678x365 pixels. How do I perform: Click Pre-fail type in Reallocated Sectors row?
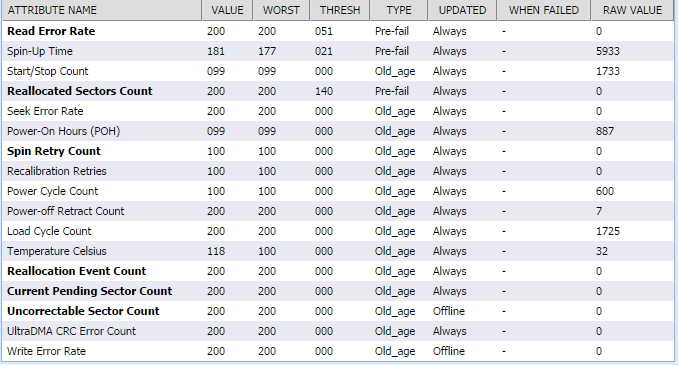[x=392, y=91]
